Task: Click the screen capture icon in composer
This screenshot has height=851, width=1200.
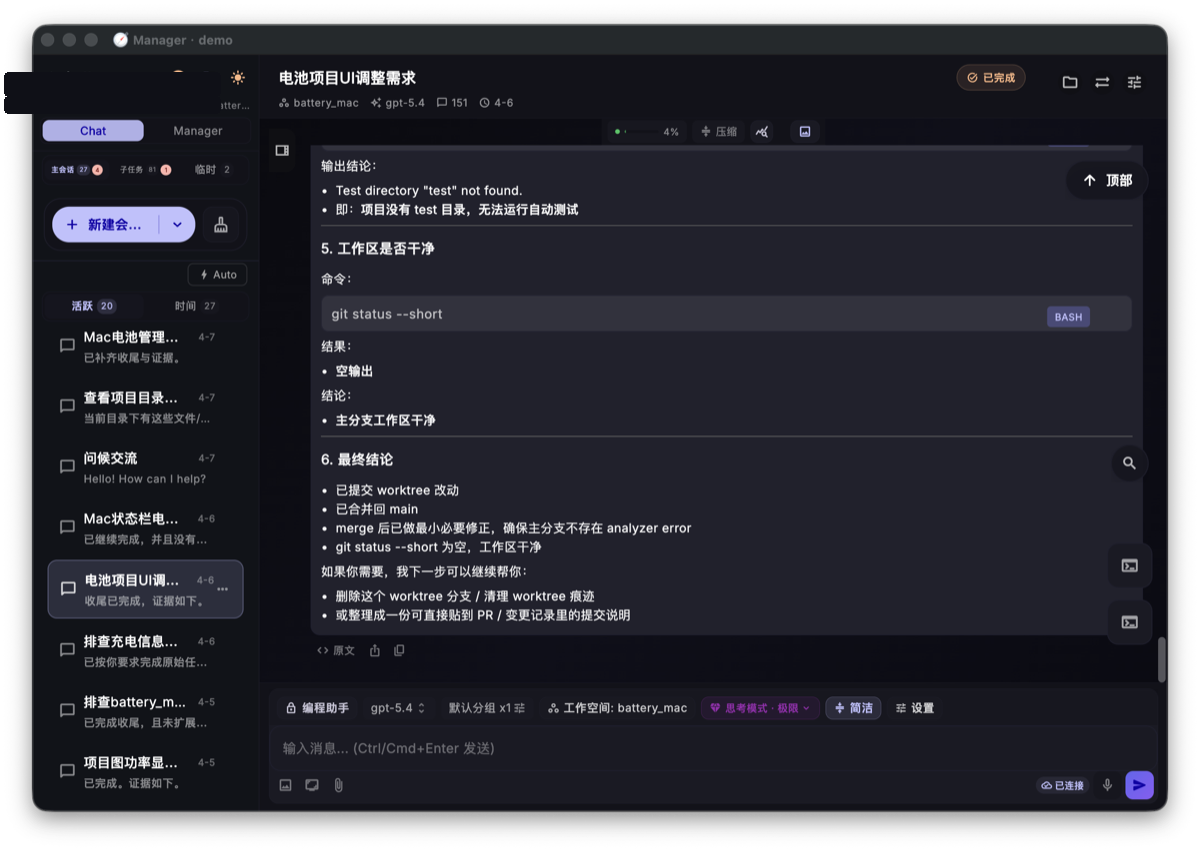Action: (x=312, y=785)
